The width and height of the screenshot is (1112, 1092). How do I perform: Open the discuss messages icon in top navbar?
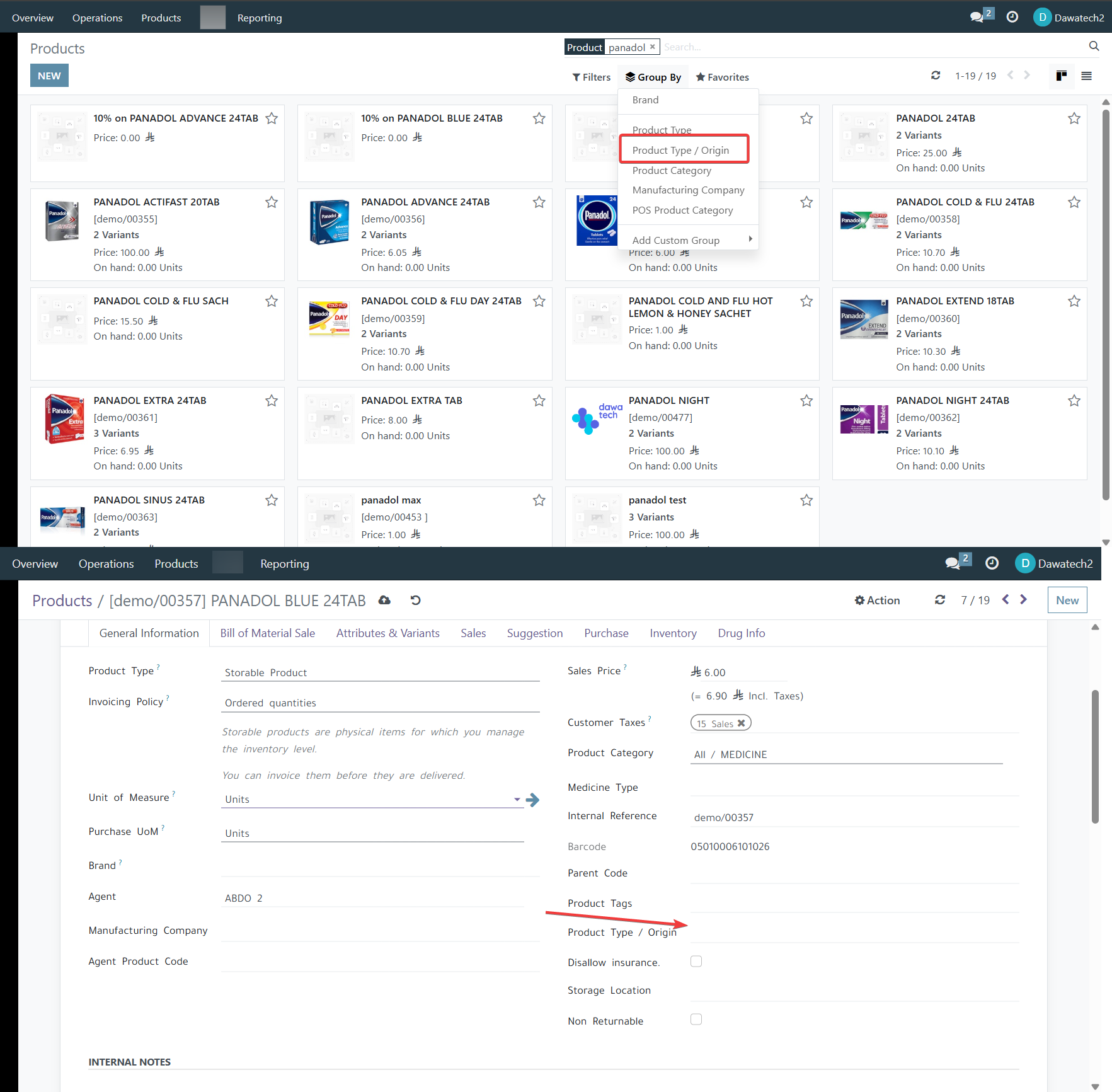[977, 17]
